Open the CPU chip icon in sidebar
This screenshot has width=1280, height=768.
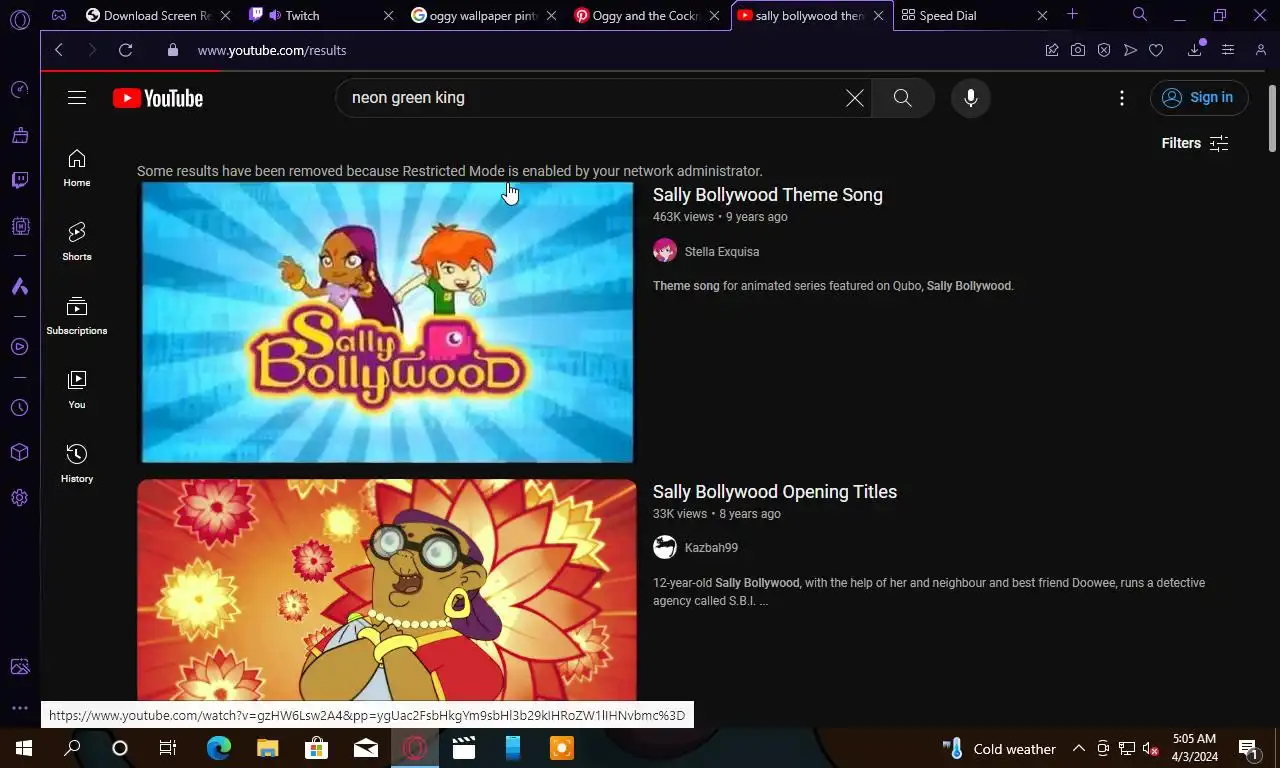20,227
